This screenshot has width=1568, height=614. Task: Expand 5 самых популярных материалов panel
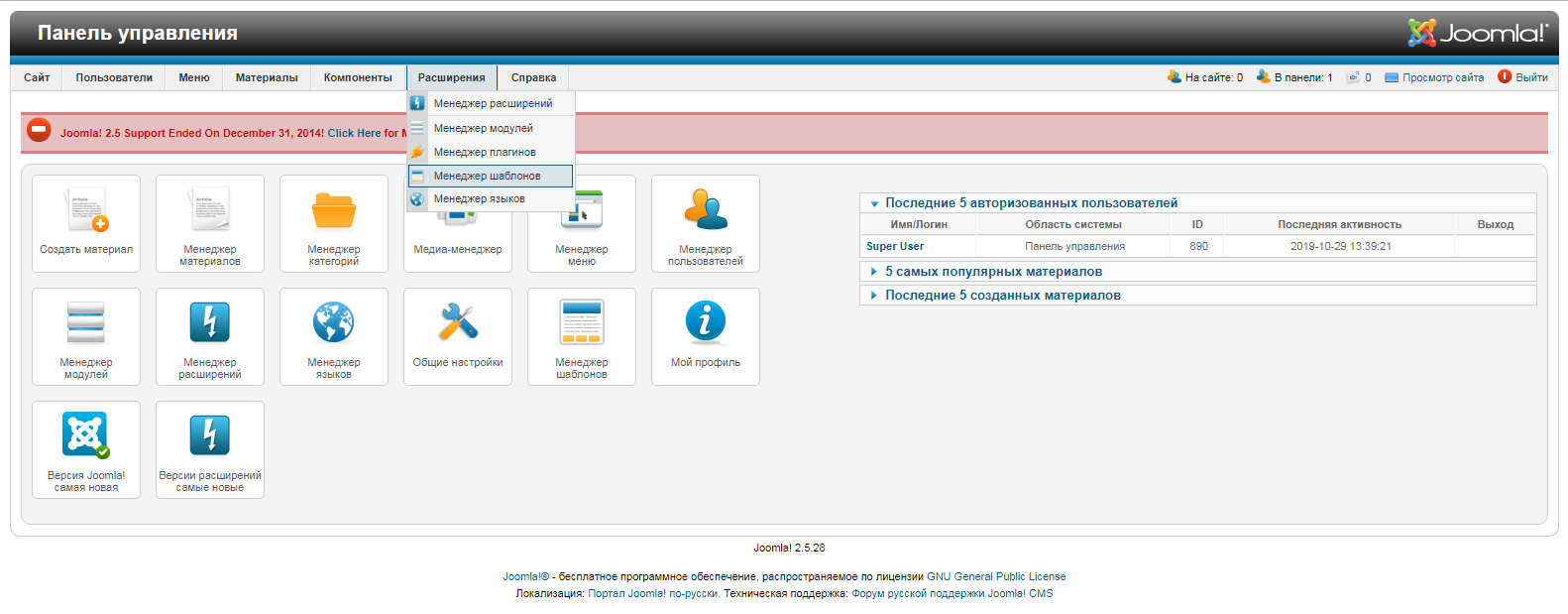[993, 272]
